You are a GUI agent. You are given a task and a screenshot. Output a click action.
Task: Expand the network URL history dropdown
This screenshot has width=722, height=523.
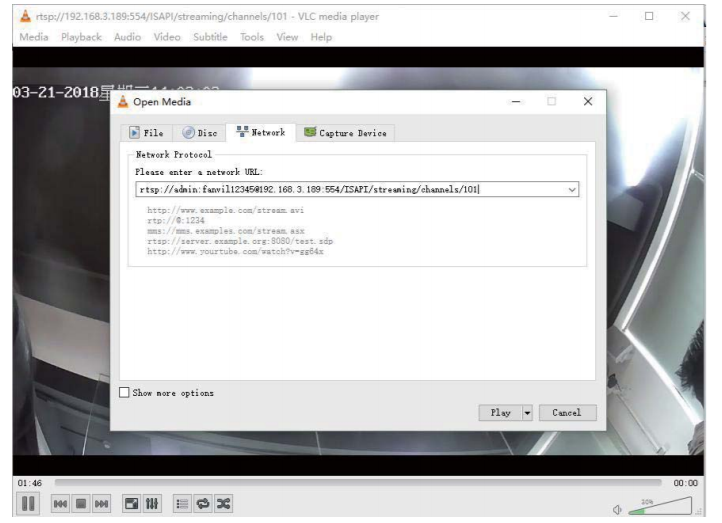[x=572, y=189]
